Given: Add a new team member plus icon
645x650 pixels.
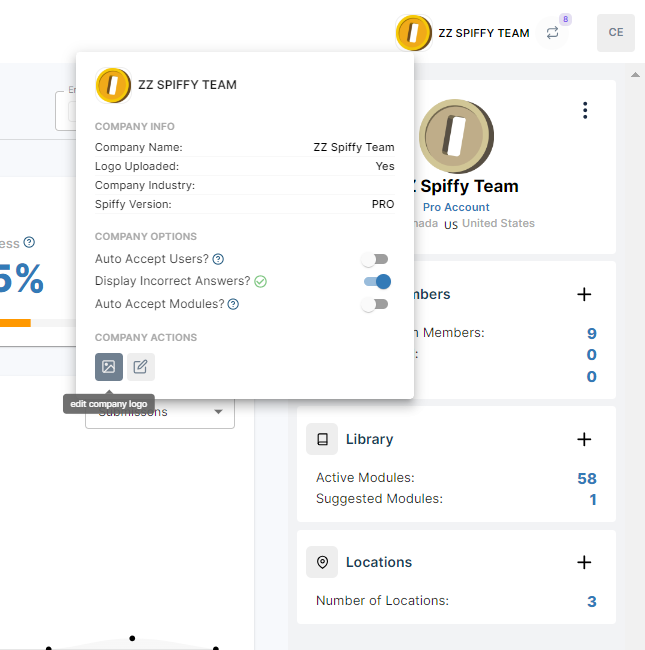Looking at the screenshot, I should click(584, 294).
